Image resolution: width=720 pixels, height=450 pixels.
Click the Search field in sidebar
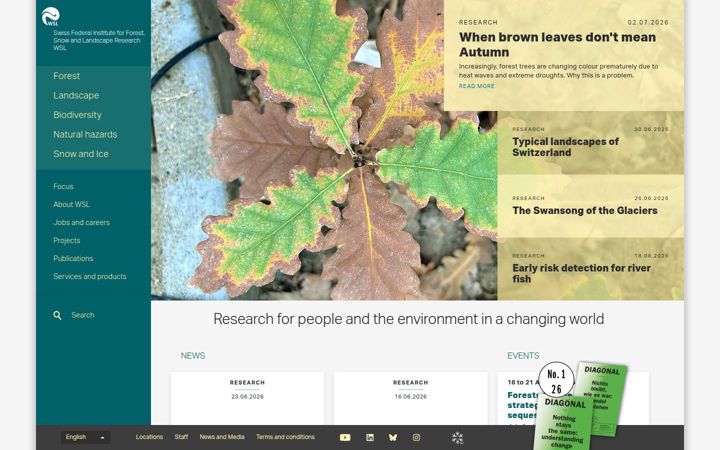click(83, 315)
